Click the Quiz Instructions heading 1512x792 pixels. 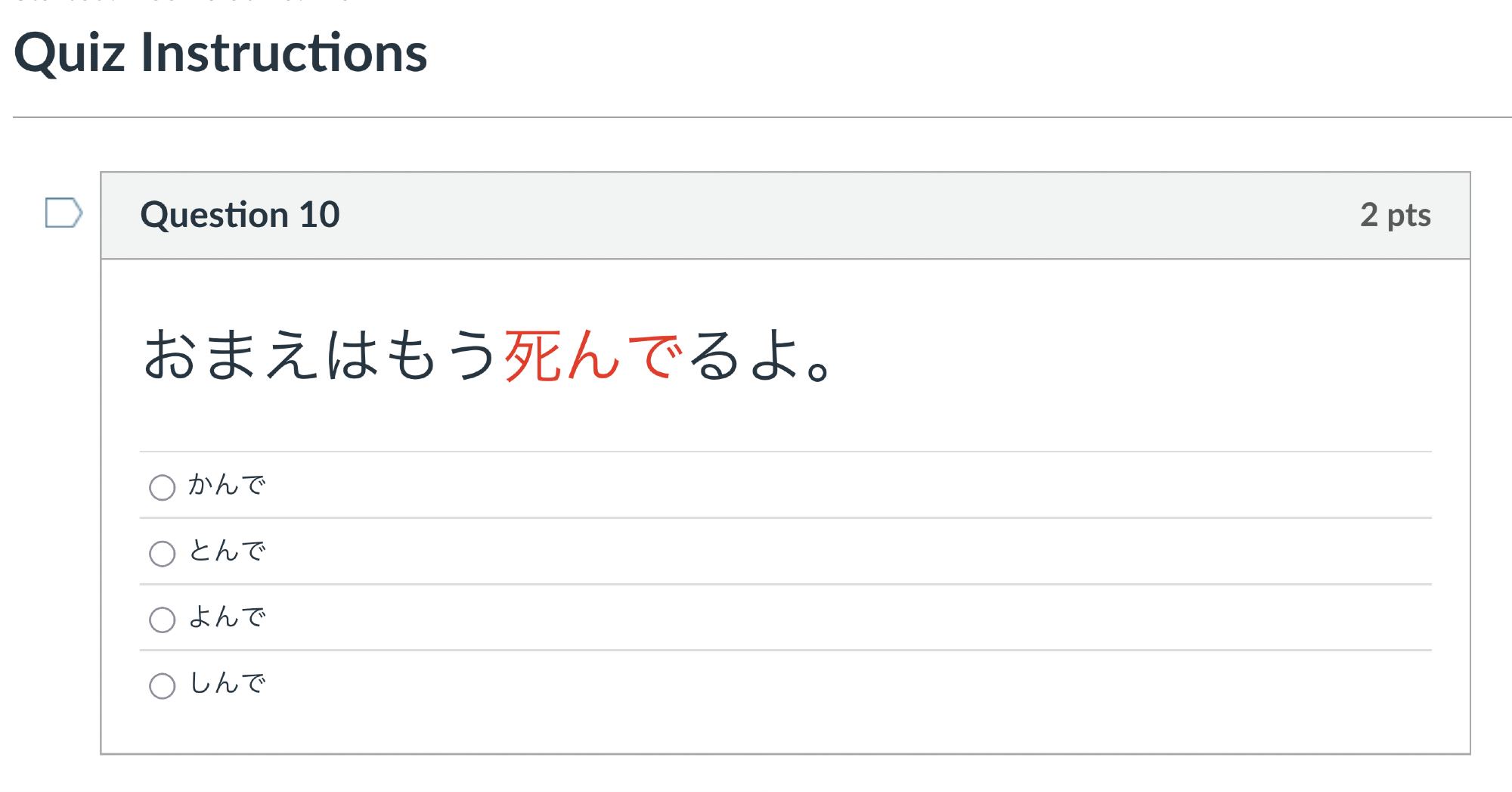pos(220,53)
